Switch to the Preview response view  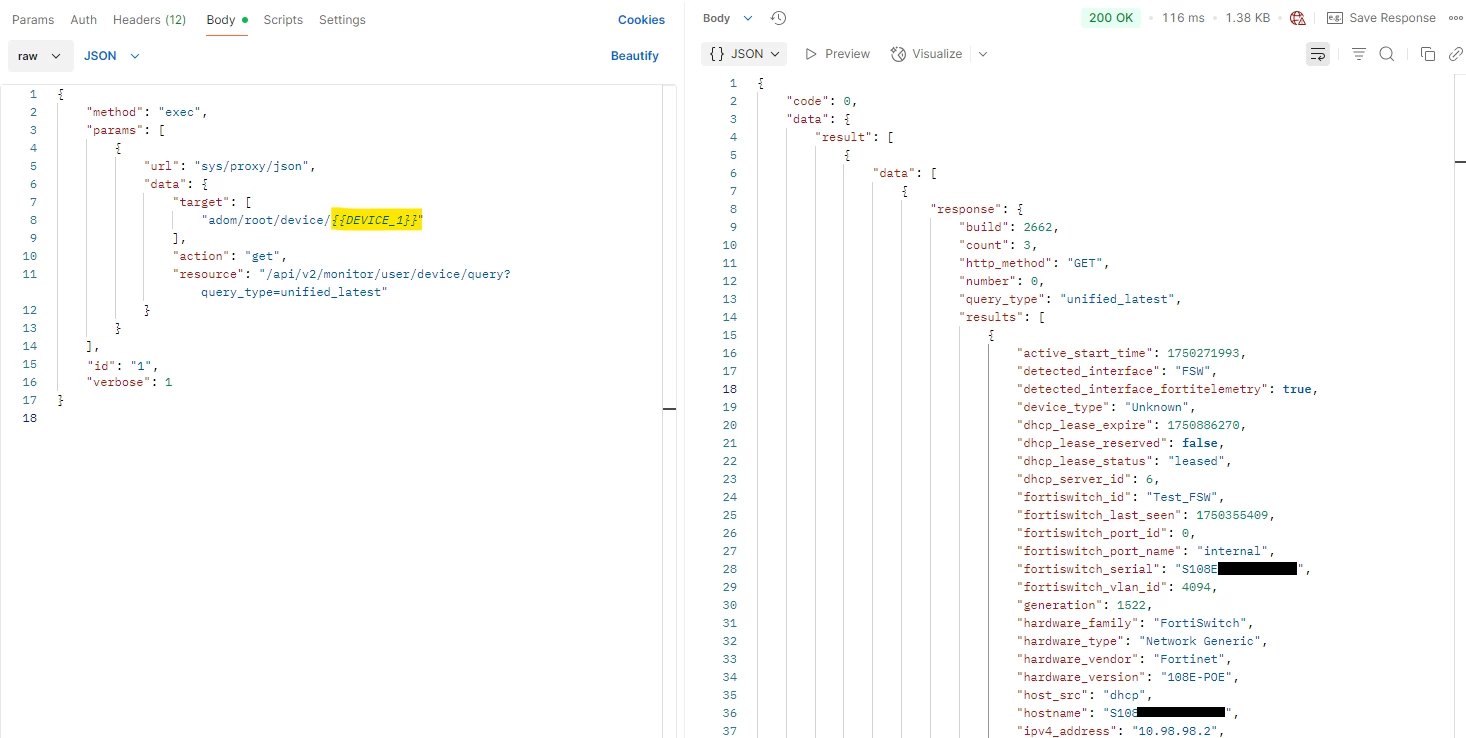[837, 54]
